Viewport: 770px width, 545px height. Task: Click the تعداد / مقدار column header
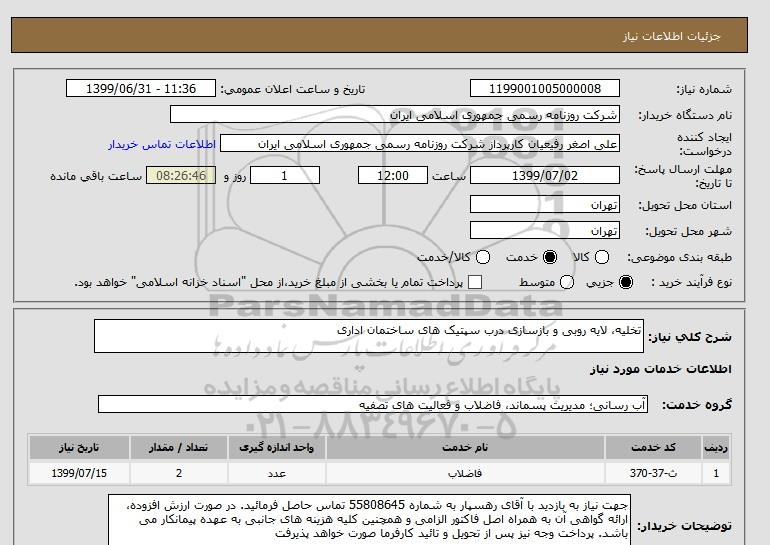(x=179, y=447)
